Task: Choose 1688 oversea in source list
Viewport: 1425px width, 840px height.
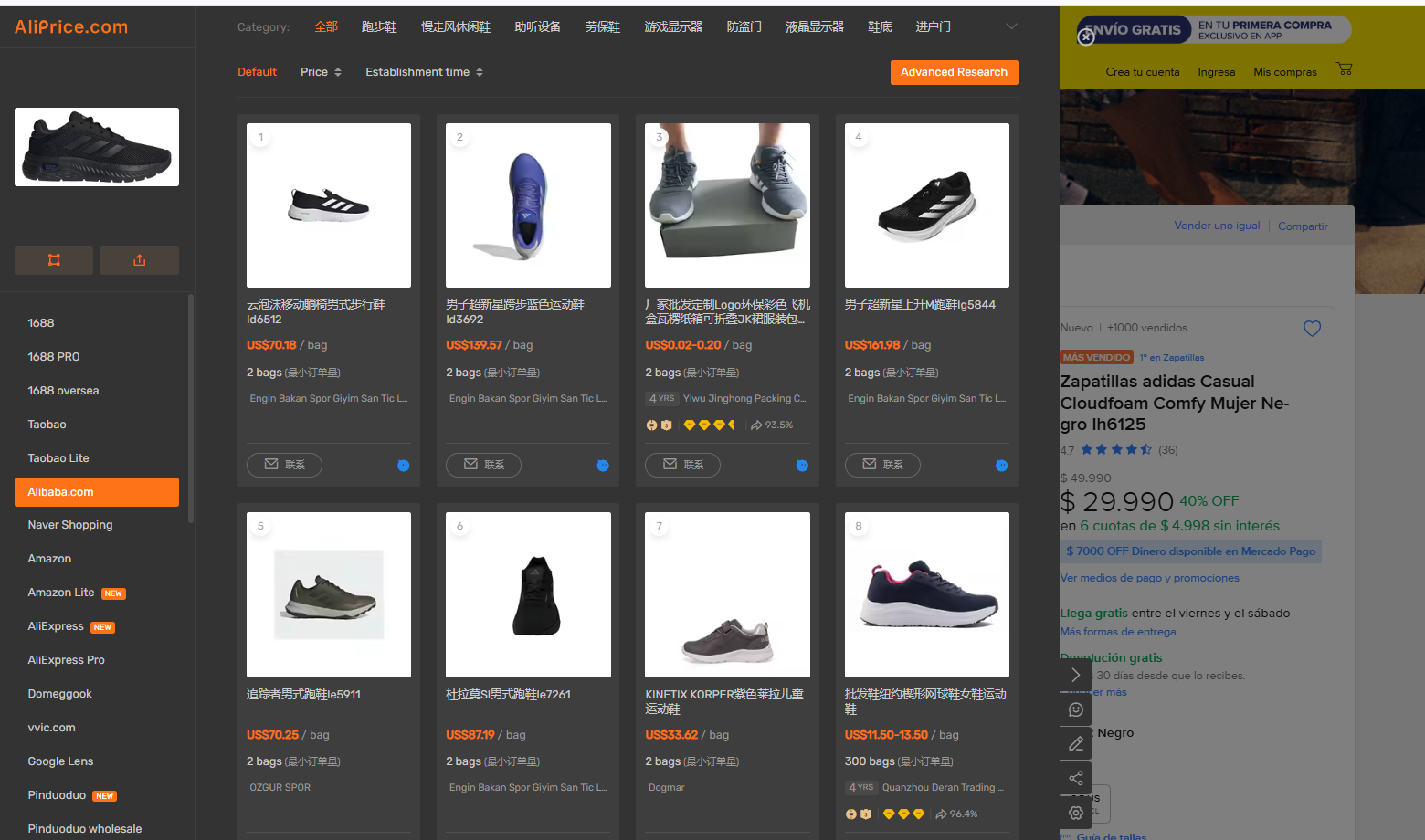Action: coord(97,391)
